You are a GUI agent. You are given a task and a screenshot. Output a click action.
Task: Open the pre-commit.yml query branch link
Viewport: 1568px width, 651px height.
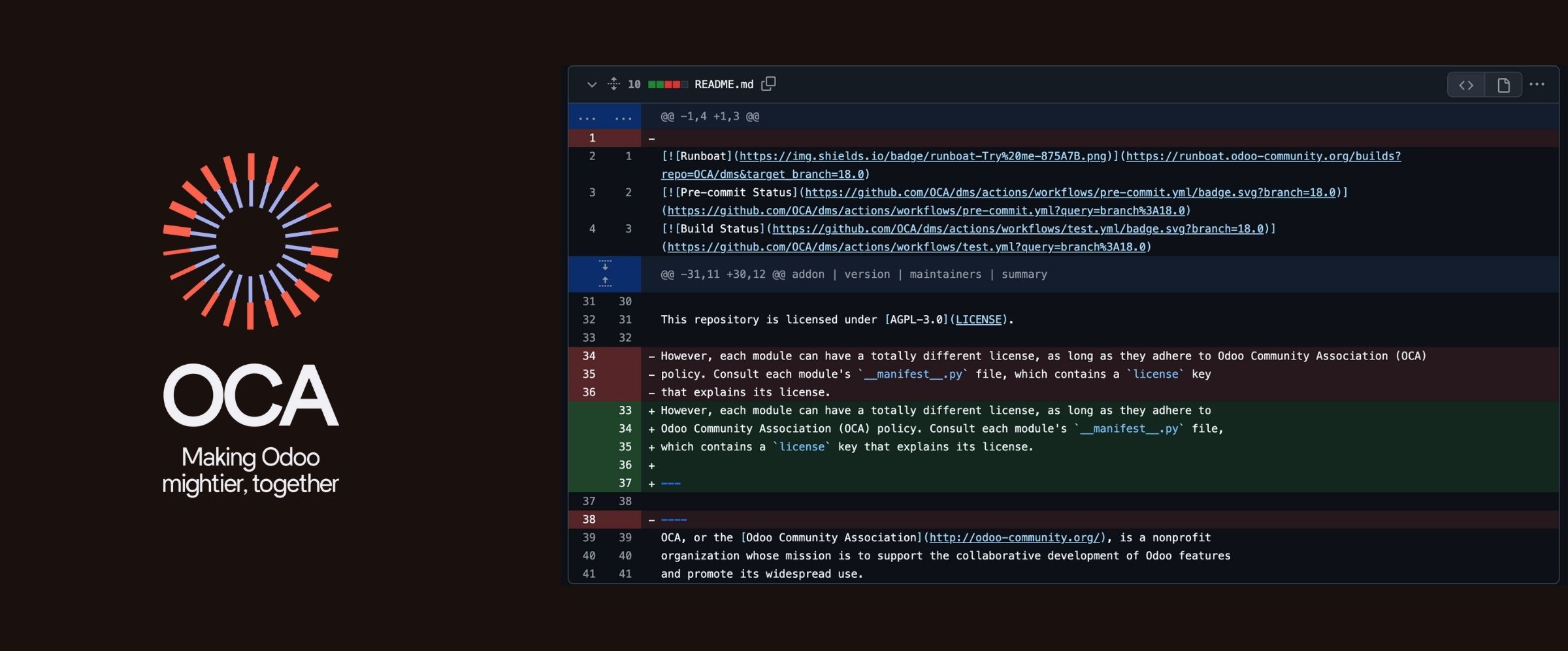[926, 210]
